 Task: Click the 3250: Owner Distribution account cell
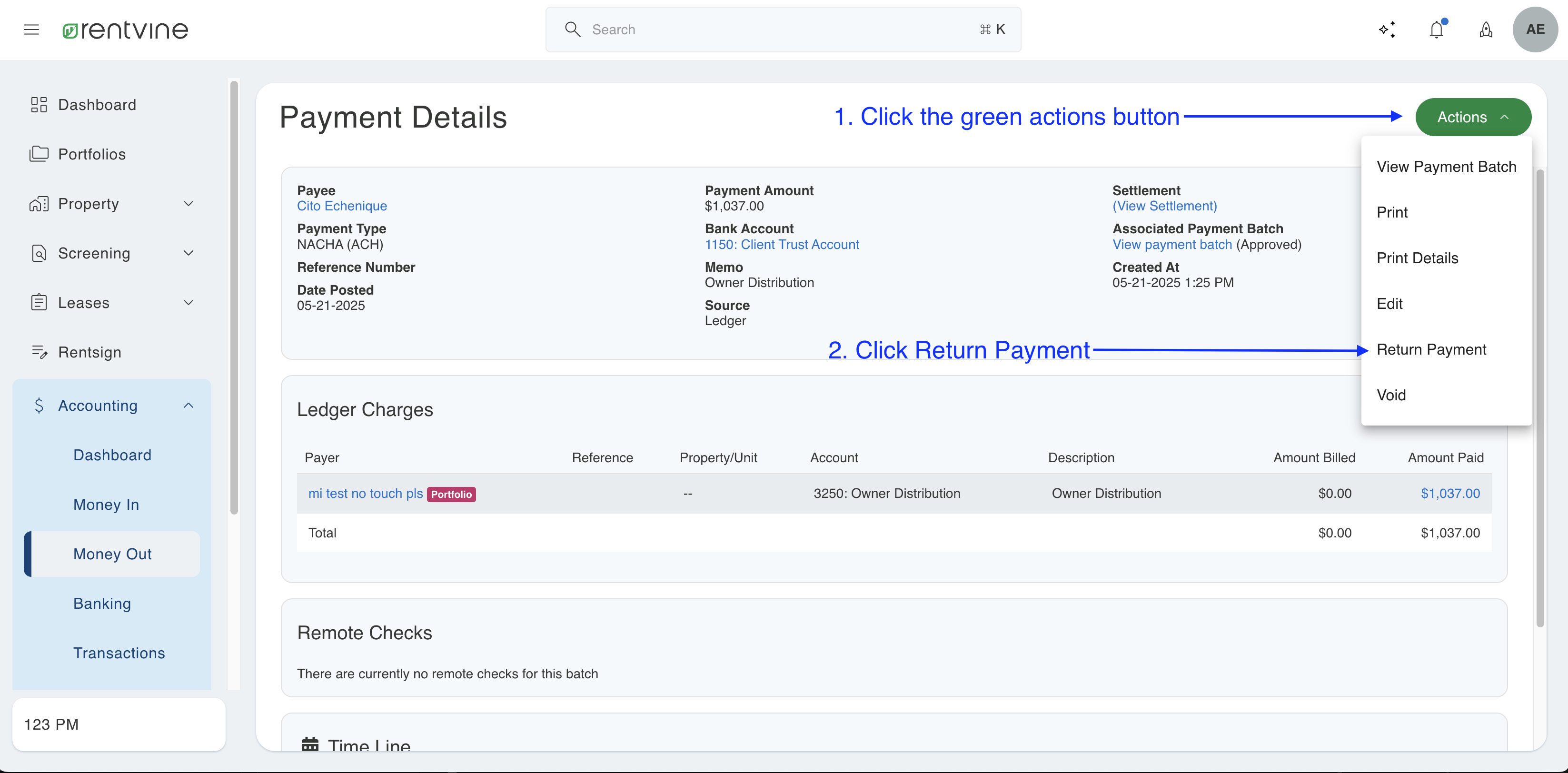pos(887,493)
